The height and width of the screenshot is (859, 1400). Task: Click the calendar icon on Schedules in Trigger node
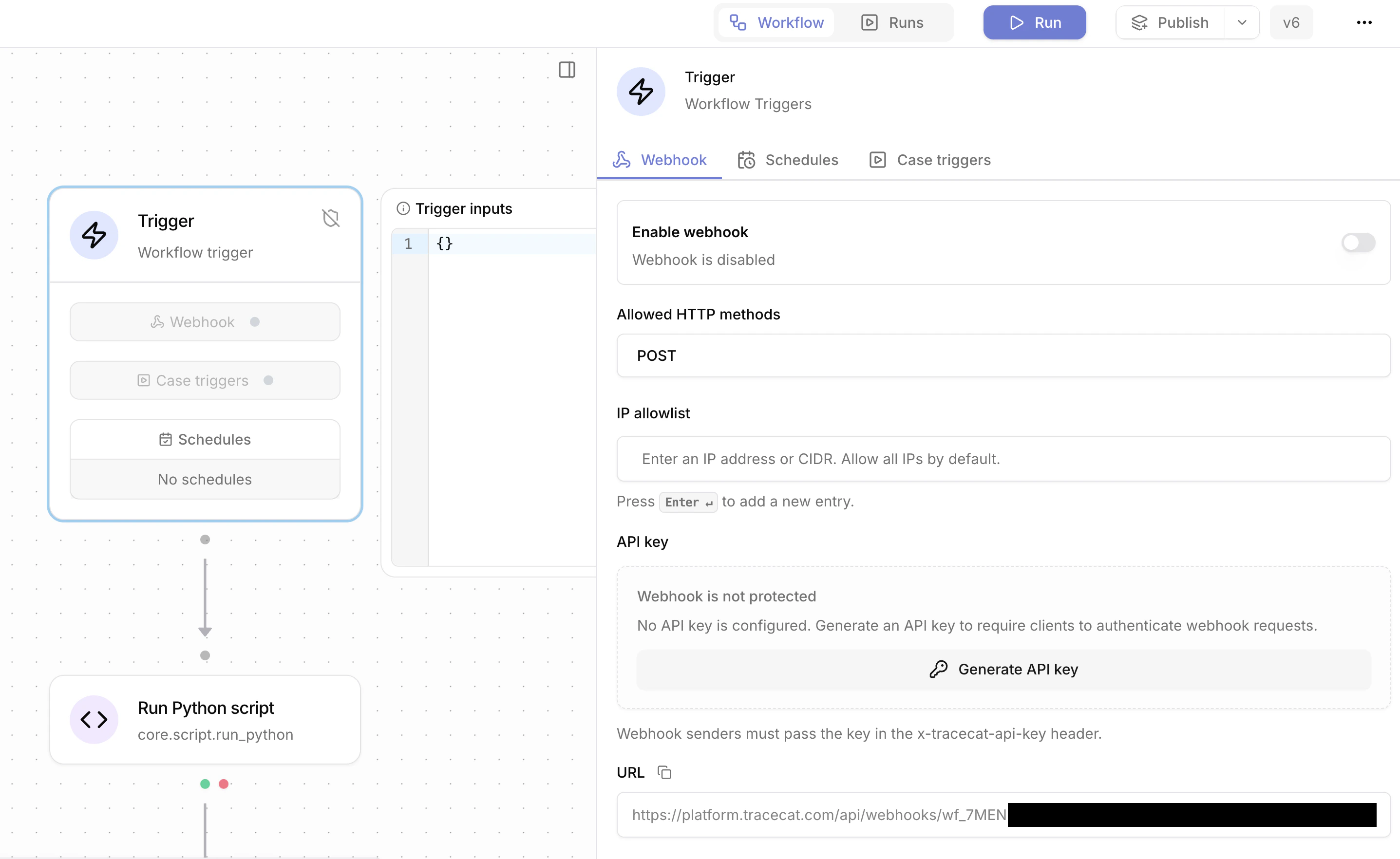(165, 439)
